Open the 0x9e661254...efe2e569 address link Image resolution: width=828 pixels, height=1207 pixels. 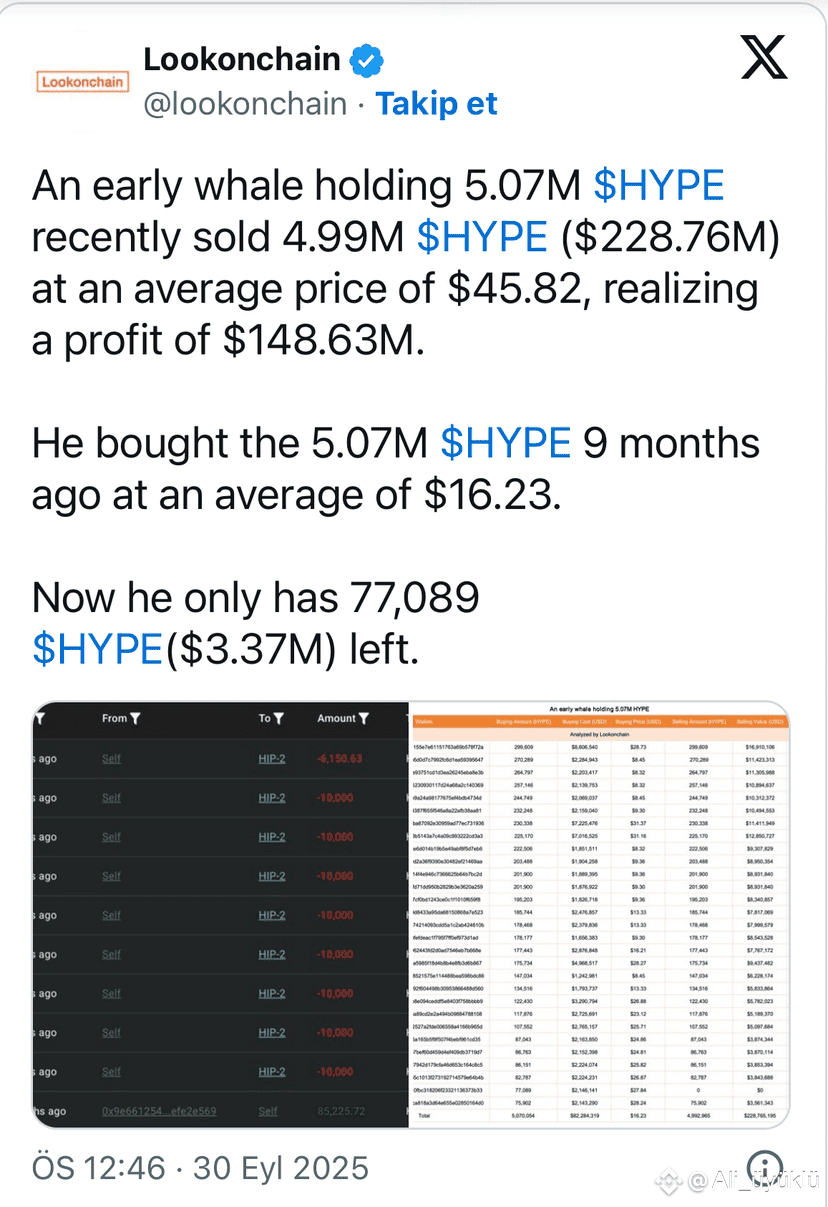pos(158,1111)
